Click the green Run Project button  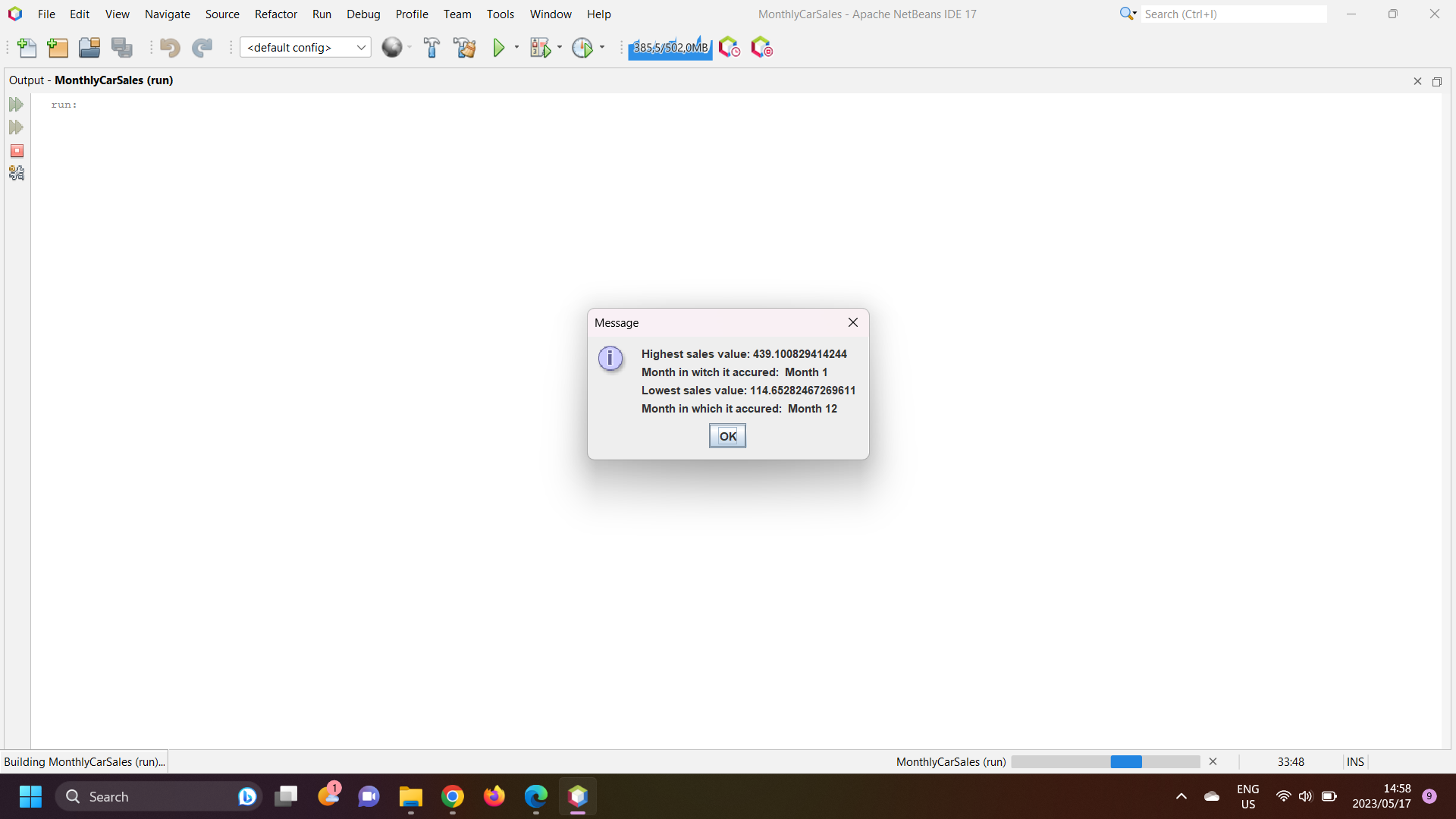(498, 48)
